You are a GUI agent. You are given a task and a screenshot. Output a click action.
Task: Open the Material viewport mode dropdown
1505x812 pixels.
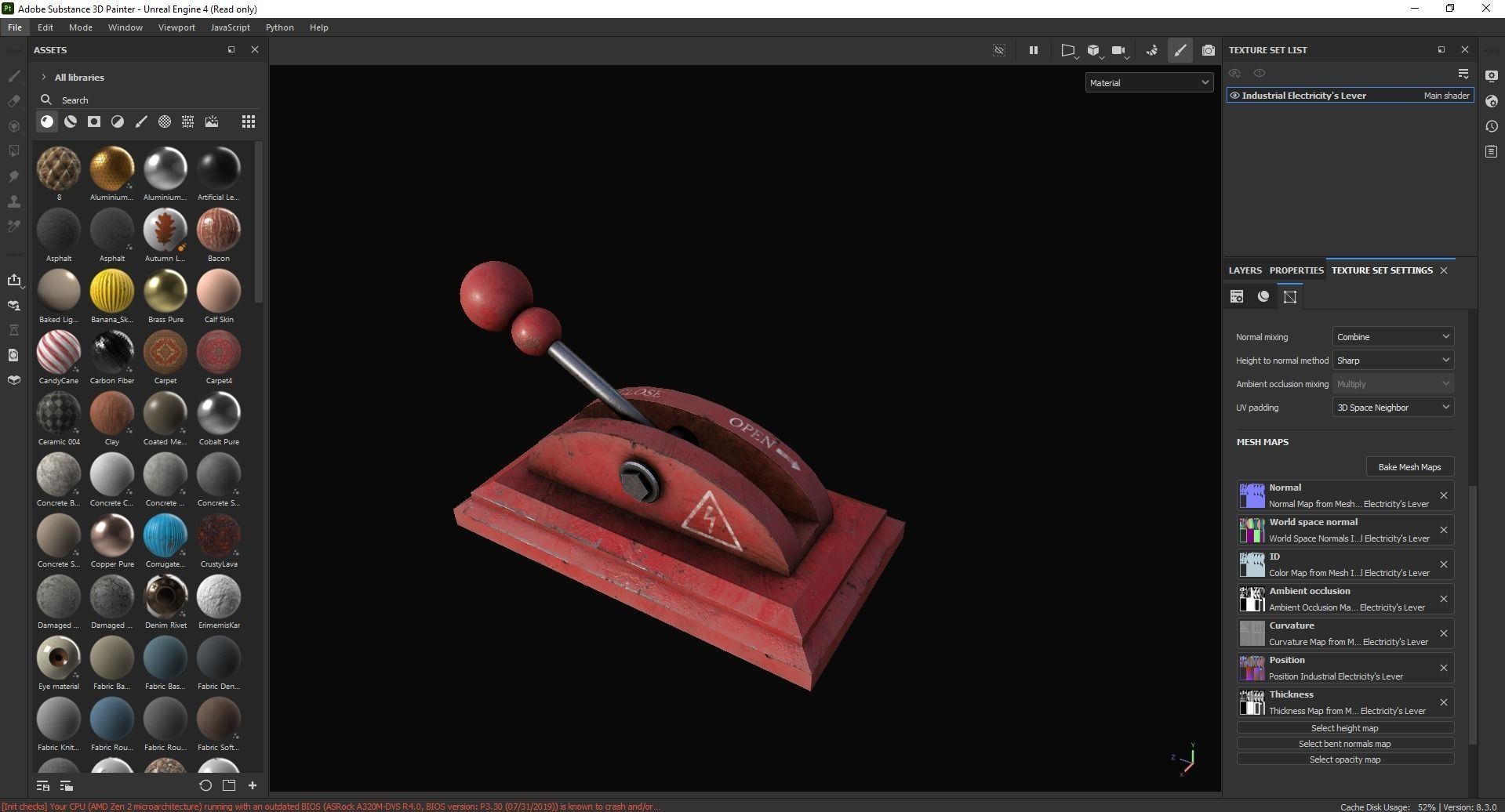tap(1149, 82)
